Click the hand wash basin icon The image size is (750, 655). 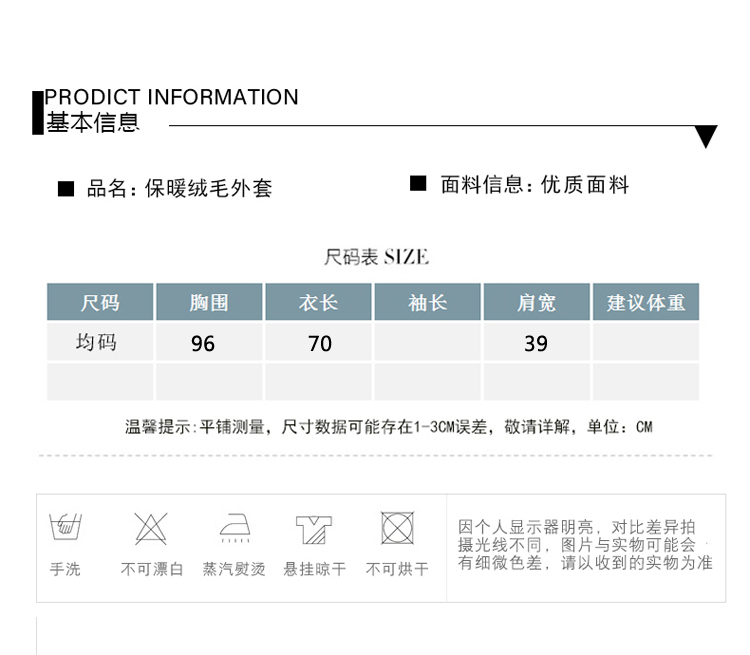(65, 527)
